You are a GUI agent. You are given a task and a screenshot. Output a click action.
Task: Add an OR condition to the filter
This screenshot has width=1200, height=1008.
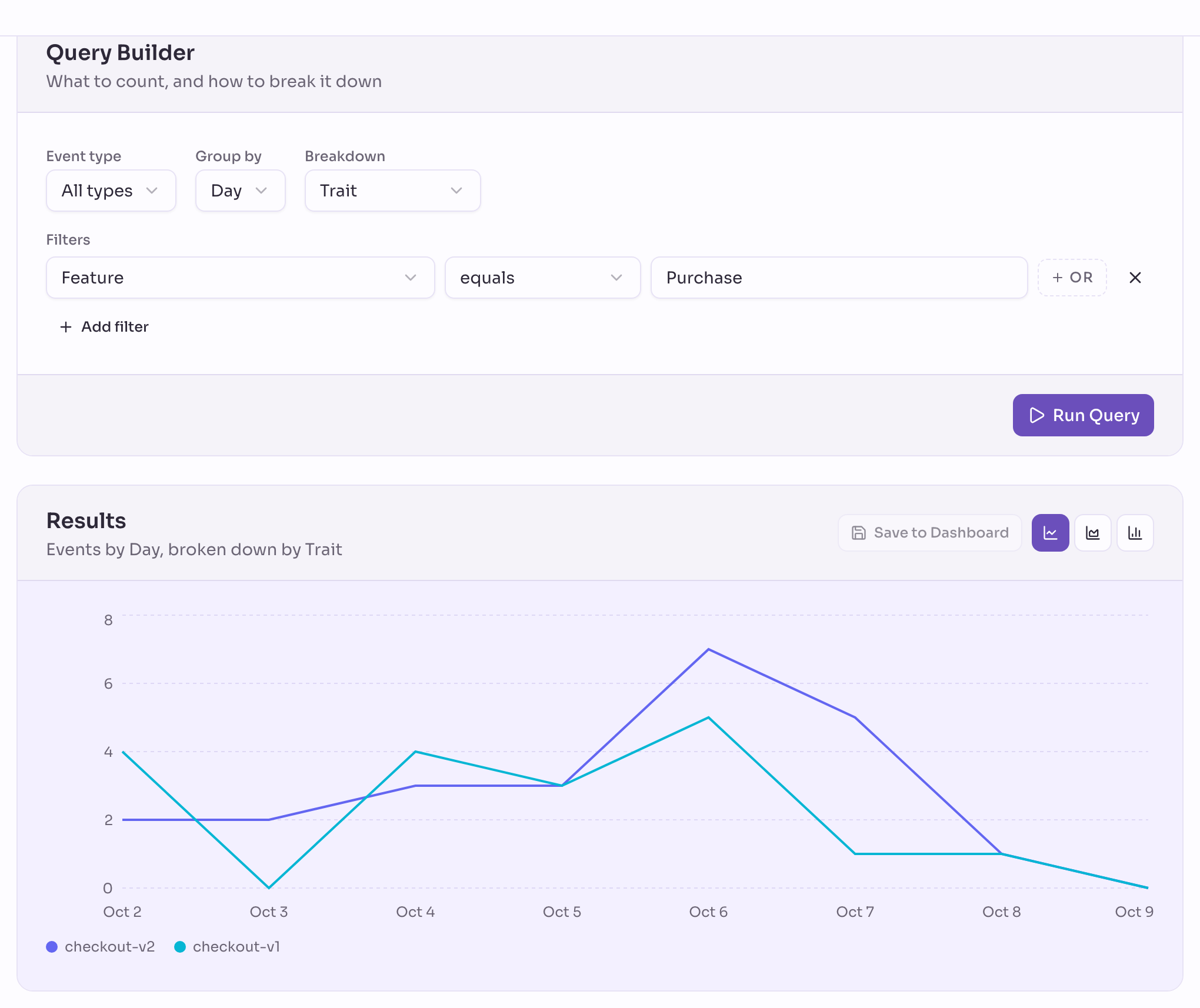(x=1072, y=278)
